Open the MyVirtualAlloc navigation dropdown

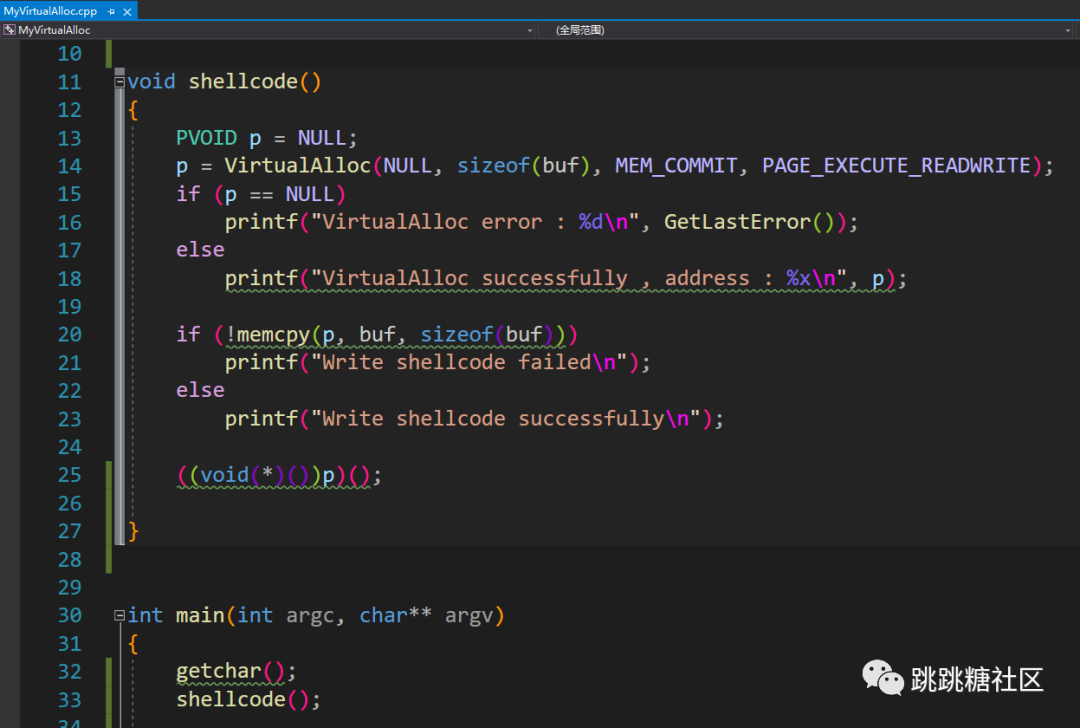pos(530,30)
